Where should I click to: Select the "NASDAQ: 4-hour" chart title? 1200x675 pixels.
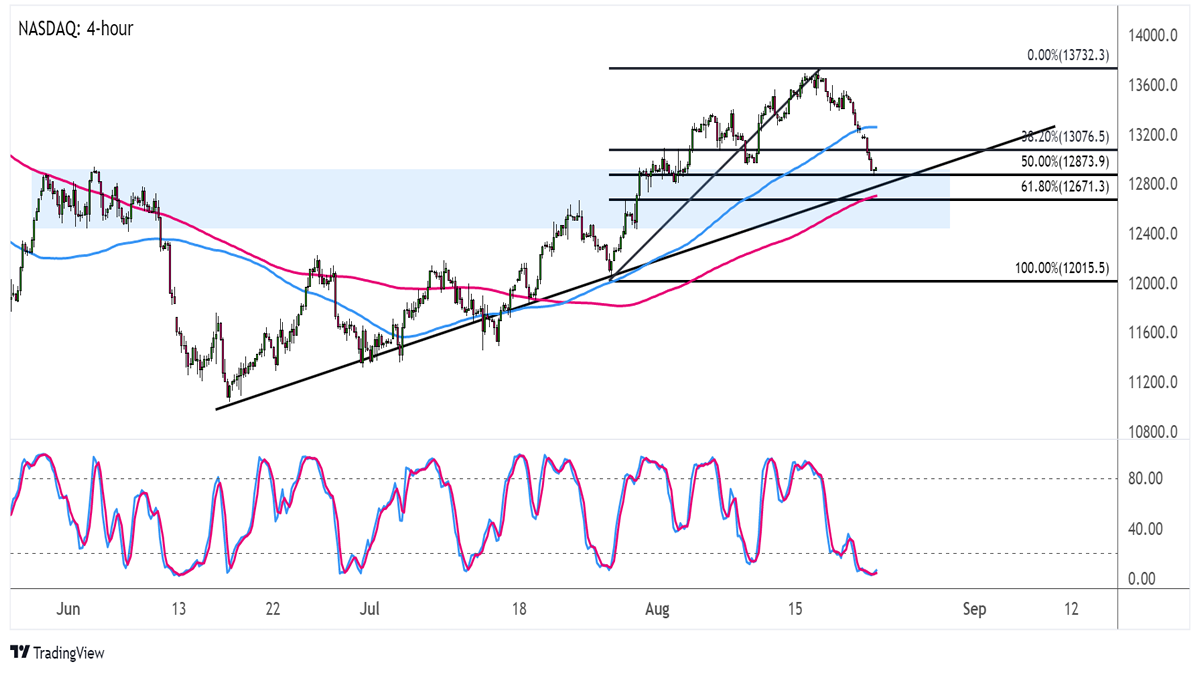pos(76,29)
